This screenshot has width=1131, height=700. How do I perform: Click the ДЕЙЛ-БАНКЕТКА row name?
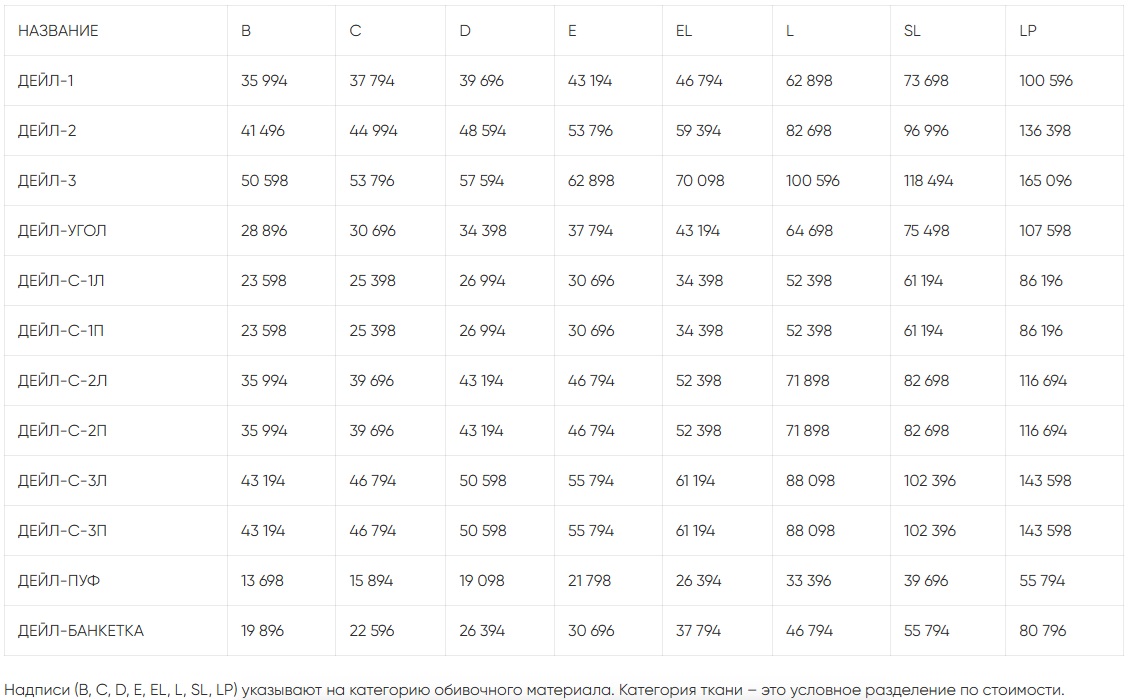coord(81,631)
